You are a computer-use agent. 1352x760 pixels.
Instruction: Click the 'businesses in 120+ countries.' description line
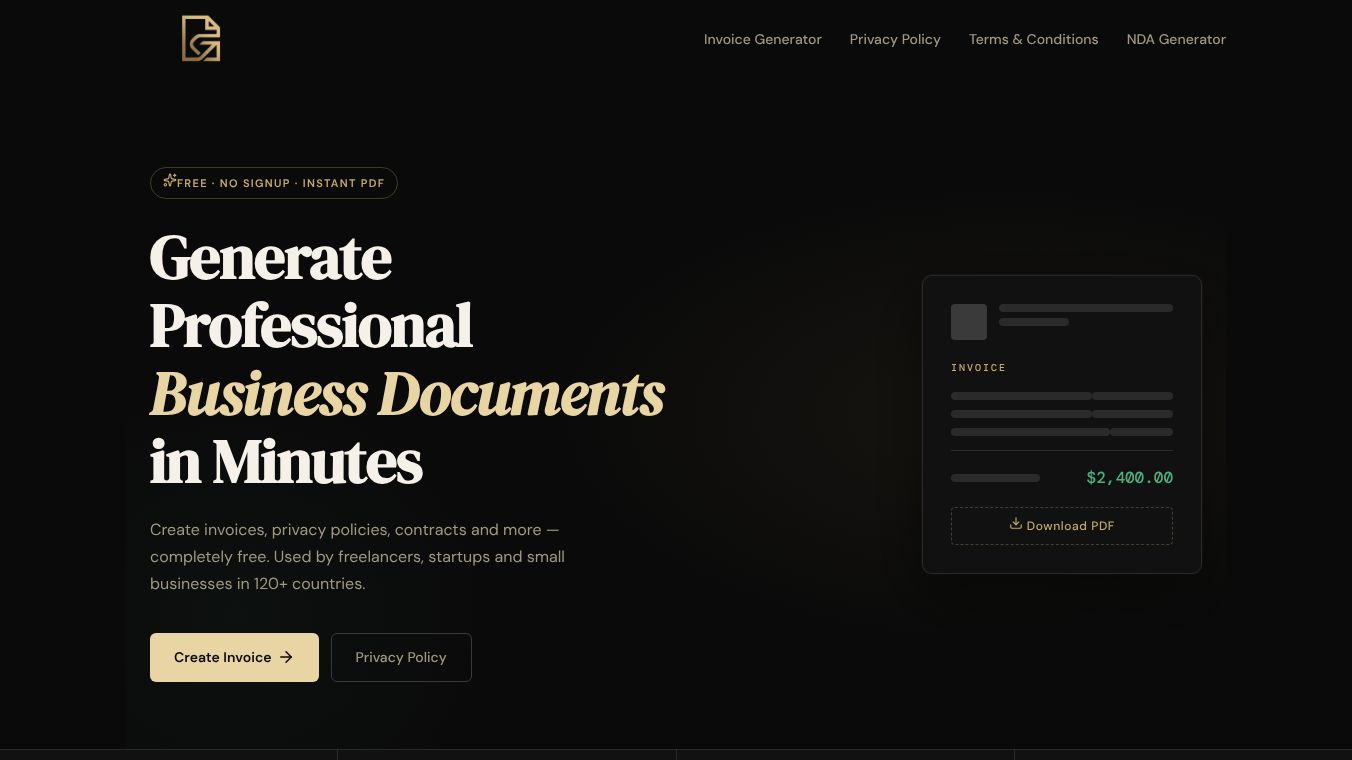point(258,584)
